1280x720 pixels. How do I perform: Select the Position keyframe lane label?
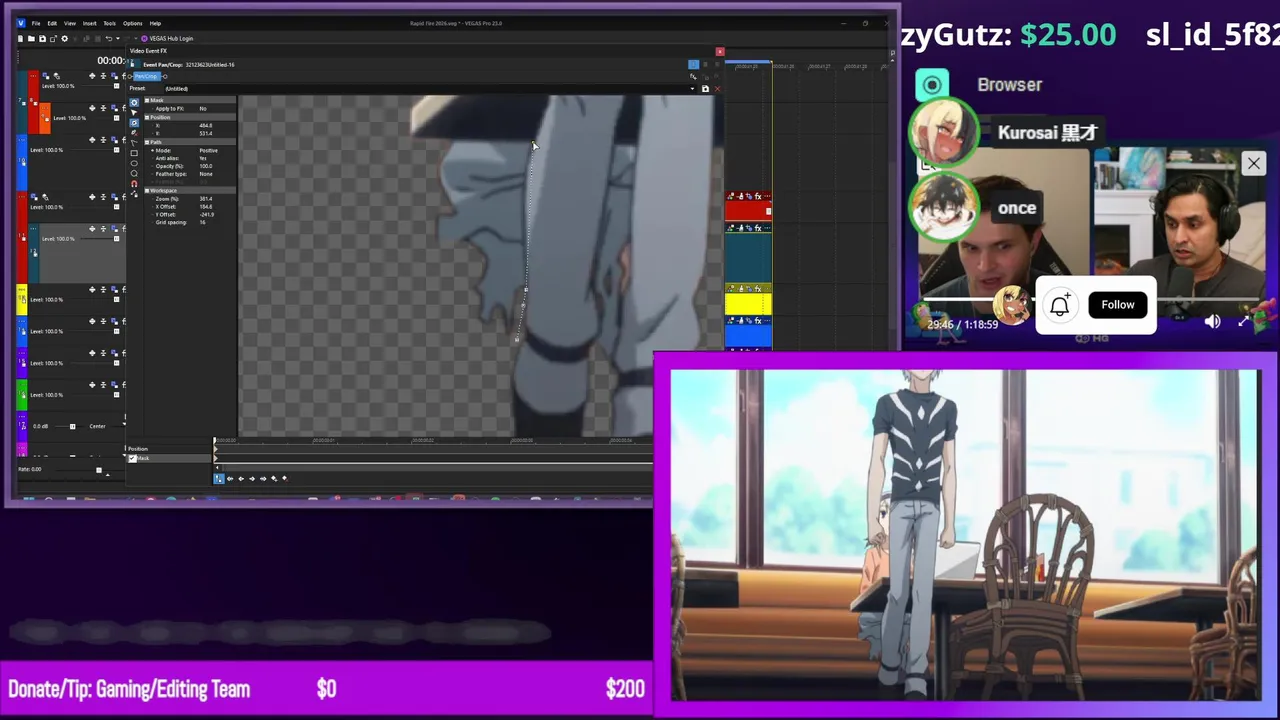point(138,449)
